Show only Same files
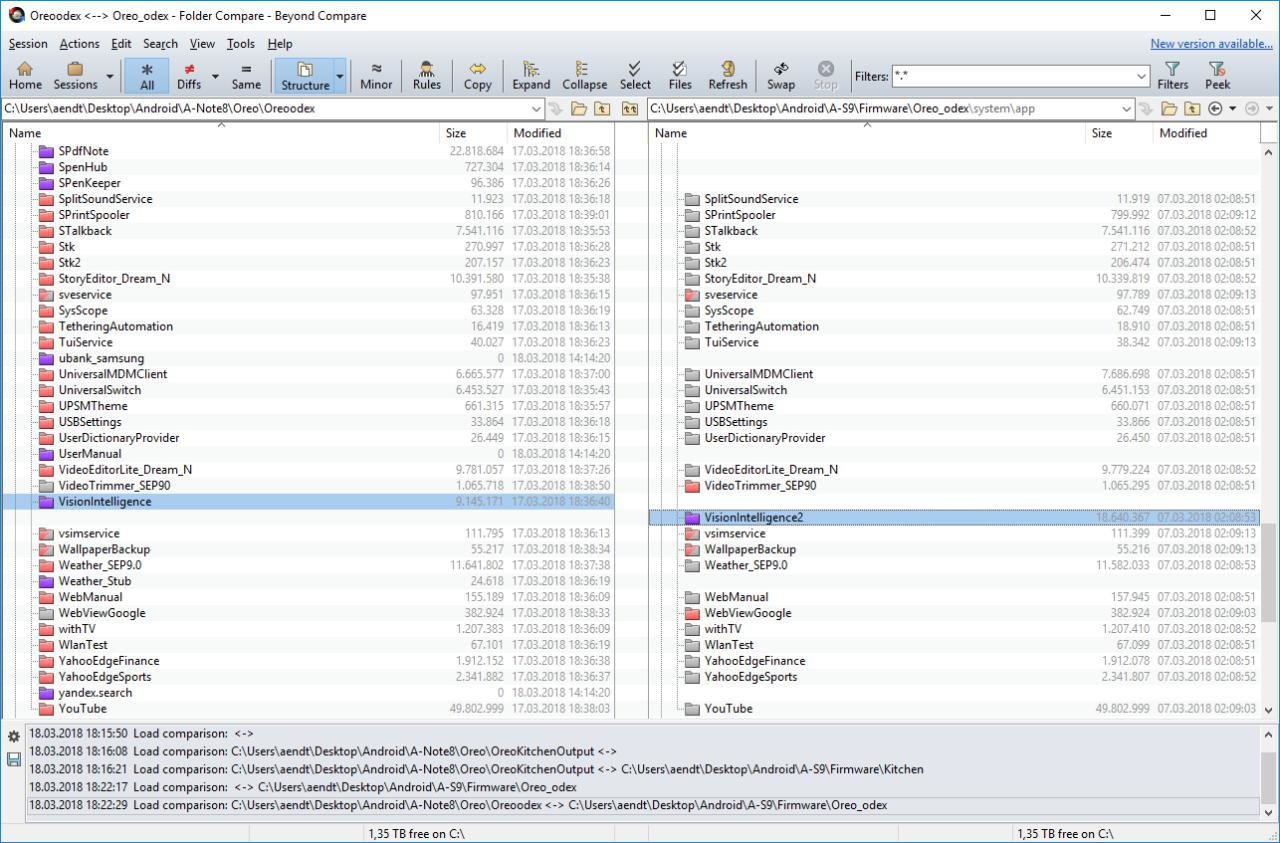 pyautogui.click(x=246, y=76)
